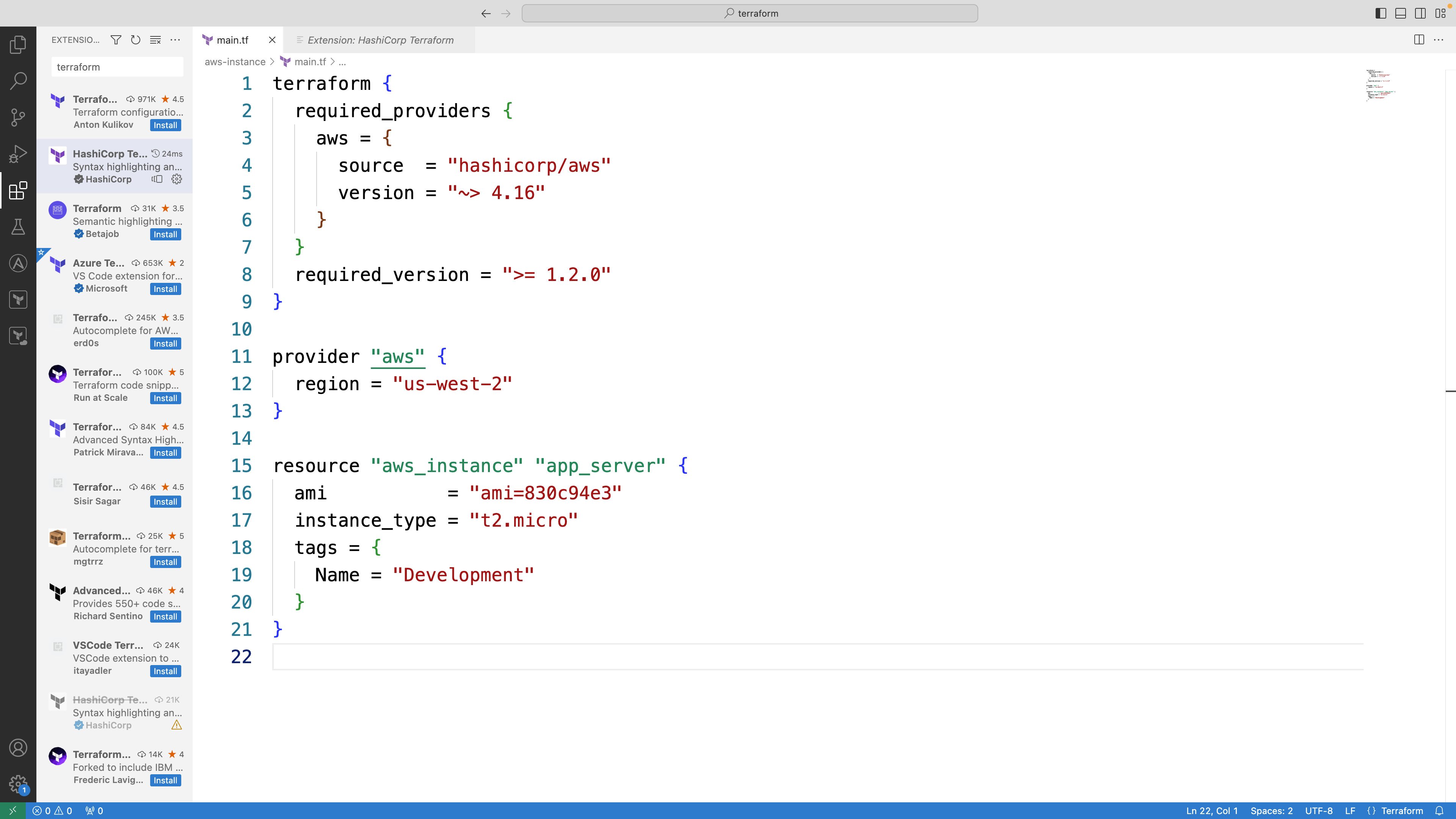Image resolution: width=1456 pixels, height=819 pixels.
Task: Install erd0s Terraform autocomplete extension
Action: point(166,344)
